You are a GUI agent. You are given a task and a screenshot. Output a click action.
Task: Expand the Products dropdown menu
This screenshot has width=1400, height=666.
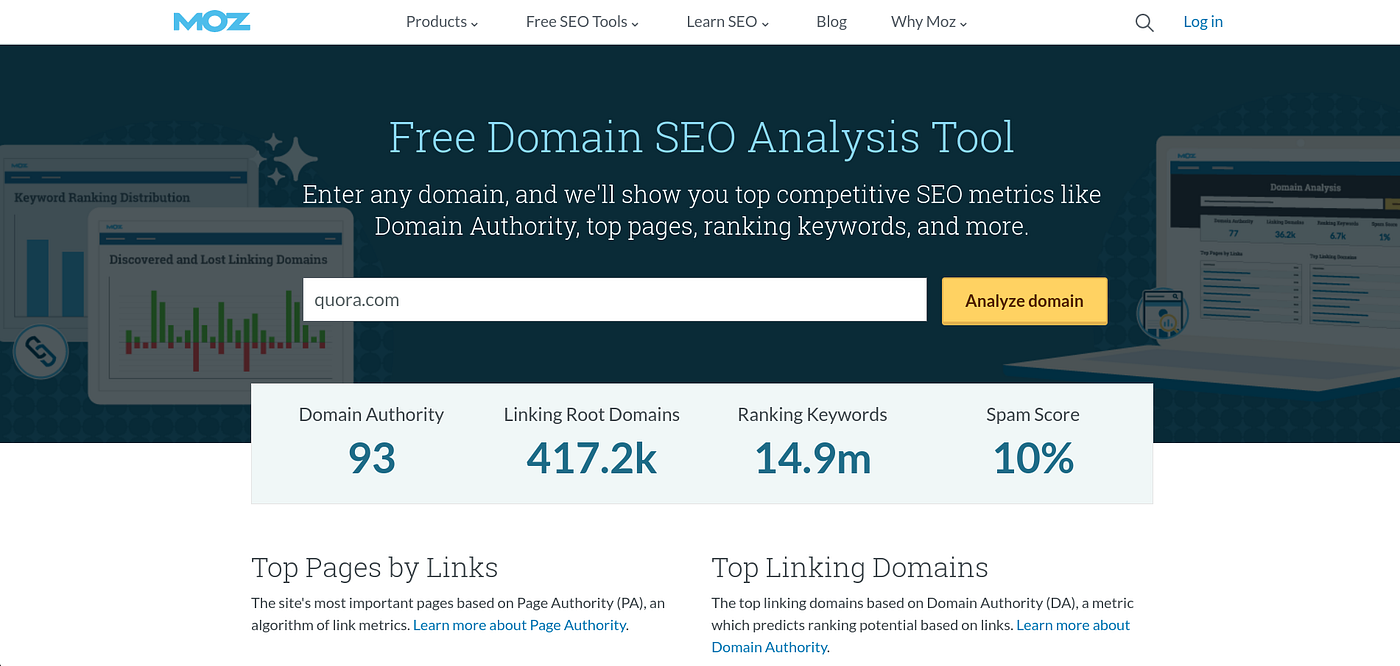(442, 22)
